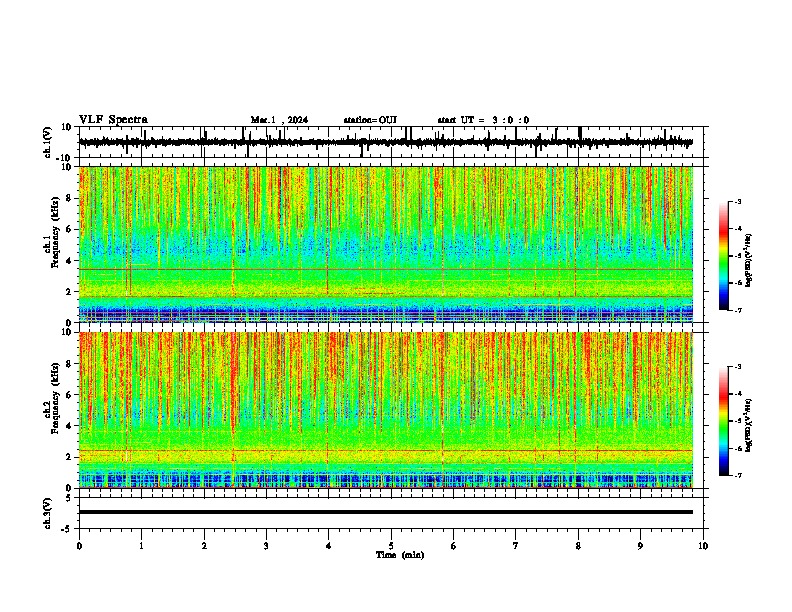Click the time axis tick label 7
This screenshot has width=792, height=612.
pos(516,546)
